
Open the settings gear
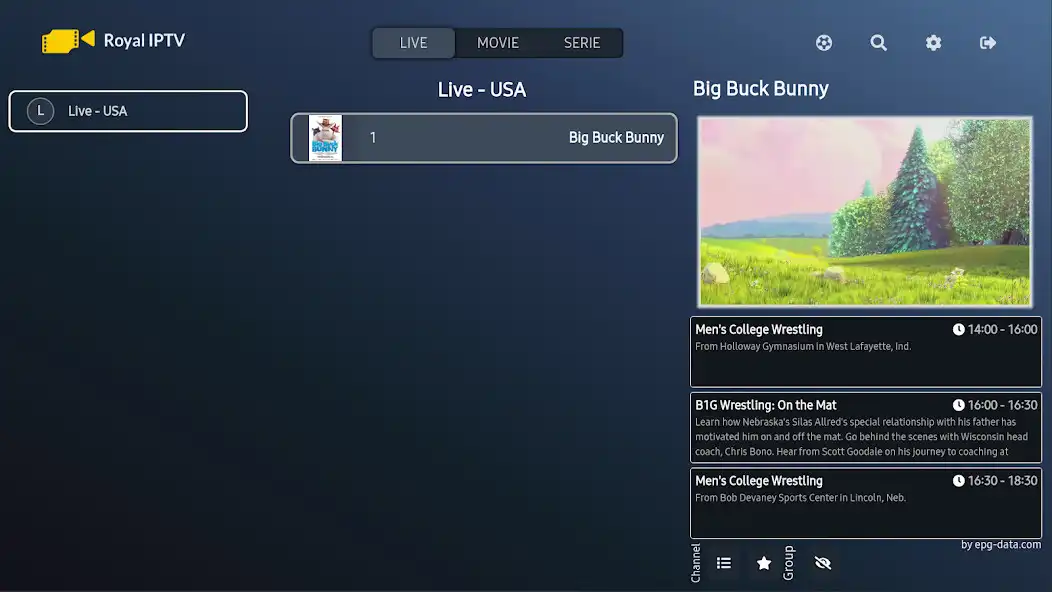932,42
